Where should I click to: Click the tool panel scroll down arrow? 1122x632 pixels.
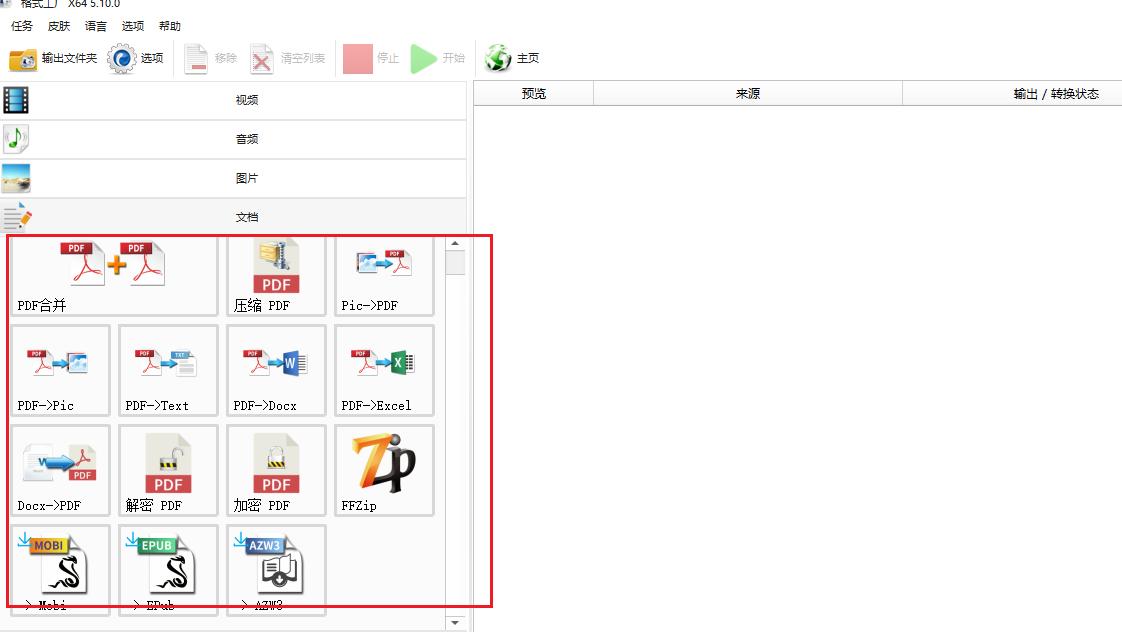455,623
